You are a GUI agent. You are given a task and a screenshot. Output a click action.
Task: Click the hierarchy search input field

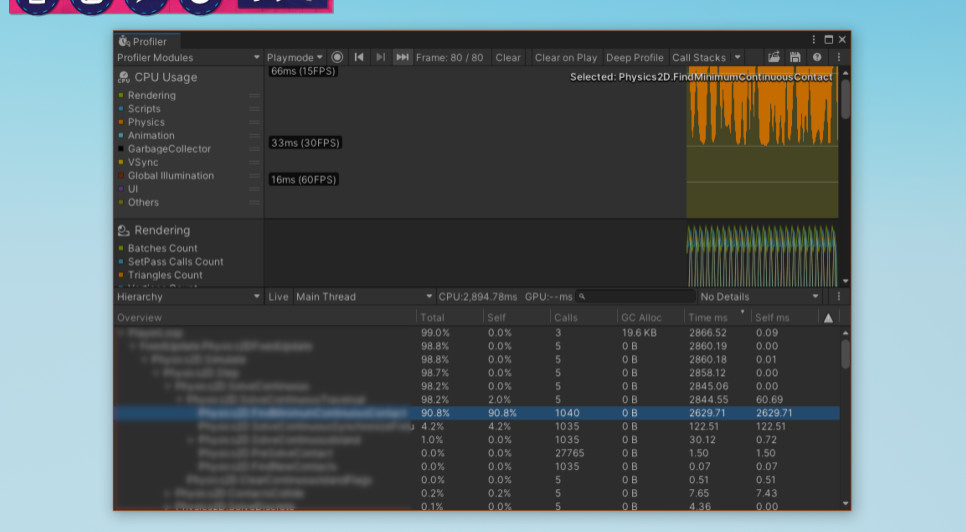635,297
